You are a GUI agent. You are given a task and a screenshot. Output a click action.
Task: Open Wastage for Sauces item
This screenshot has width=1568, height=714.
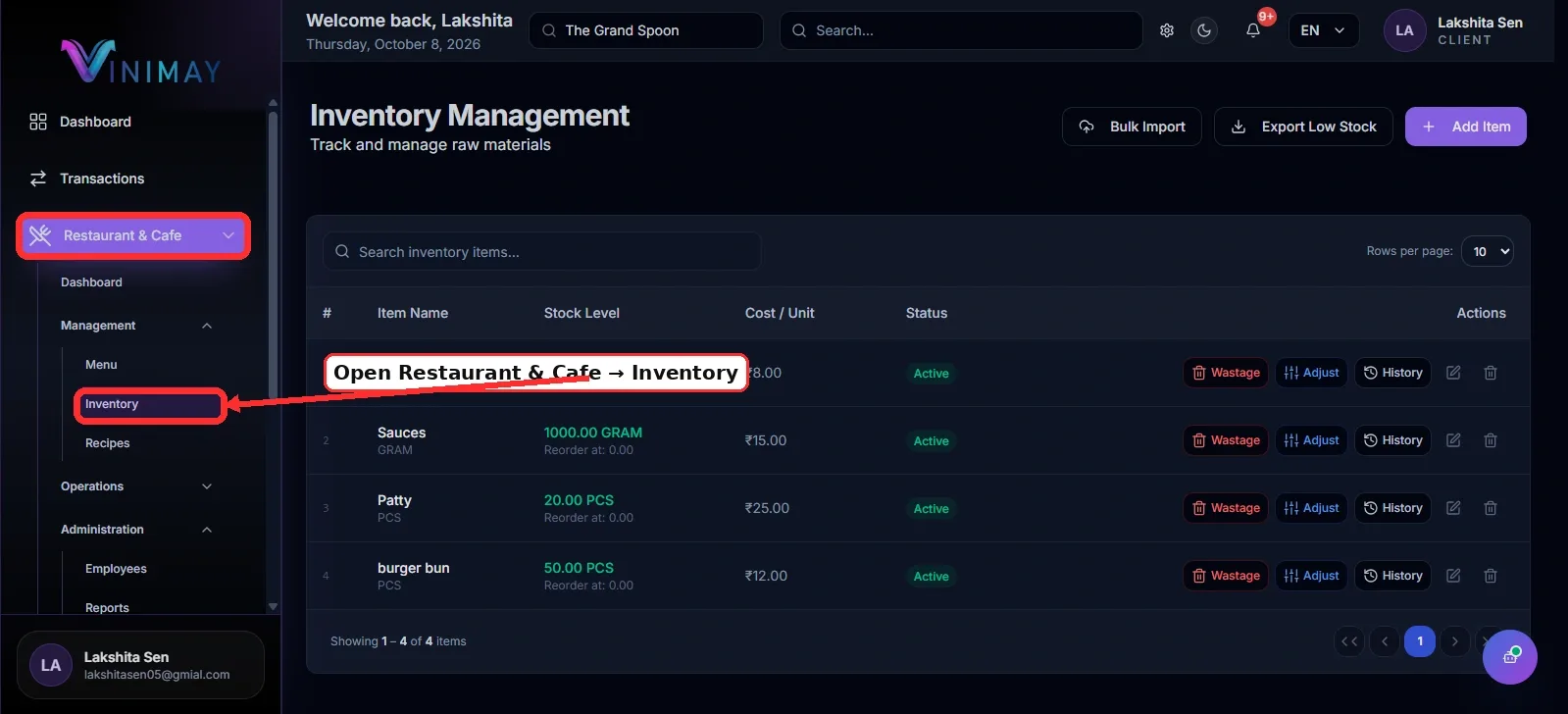(x=1226, y=440)
